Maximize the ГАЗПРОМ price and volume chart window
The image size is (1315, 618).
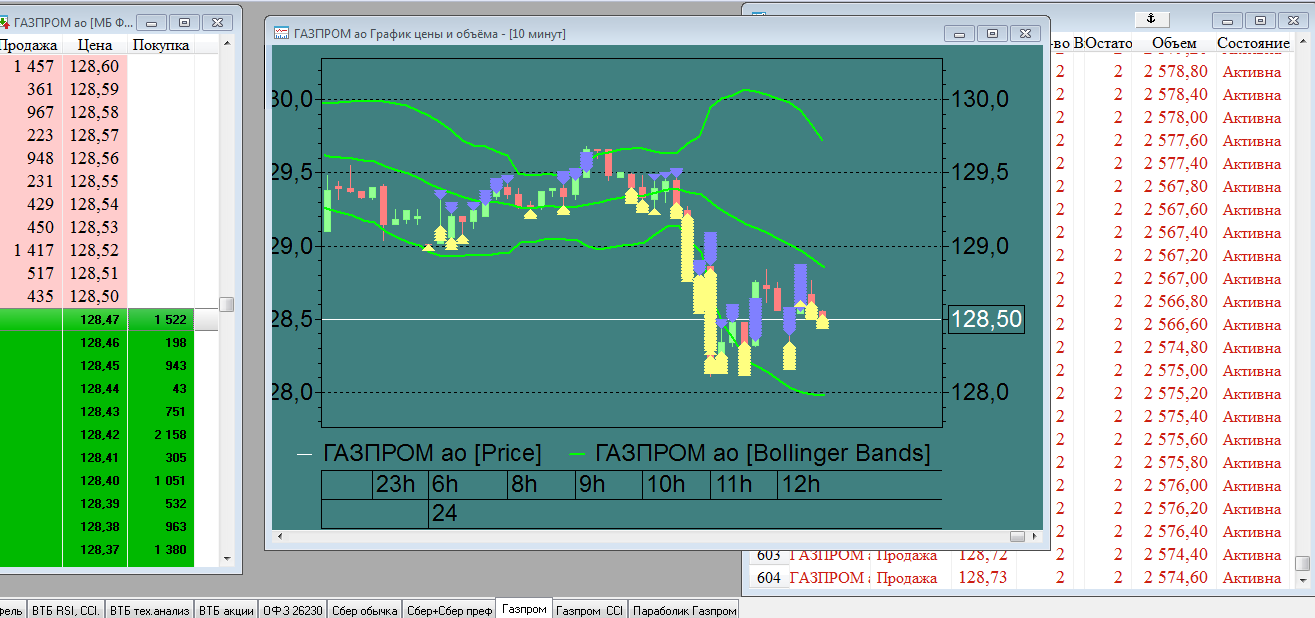point(992,33)
